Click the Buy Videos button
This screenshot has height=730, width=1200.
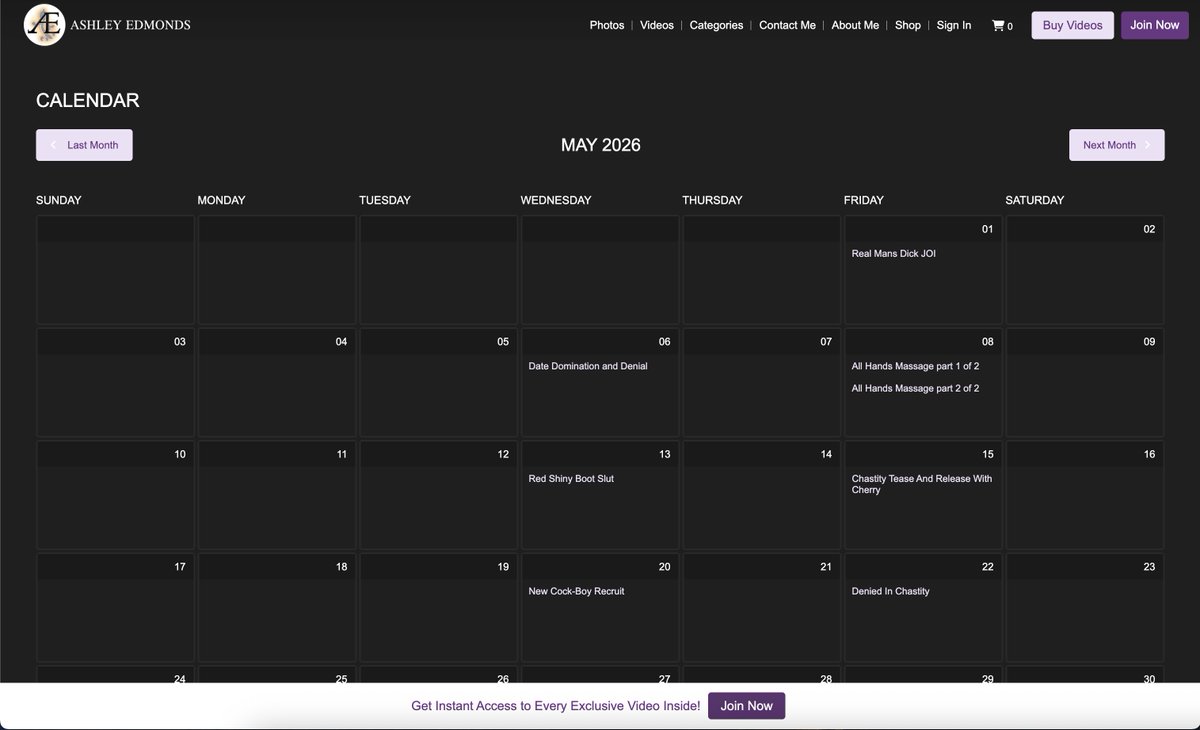1072,25
